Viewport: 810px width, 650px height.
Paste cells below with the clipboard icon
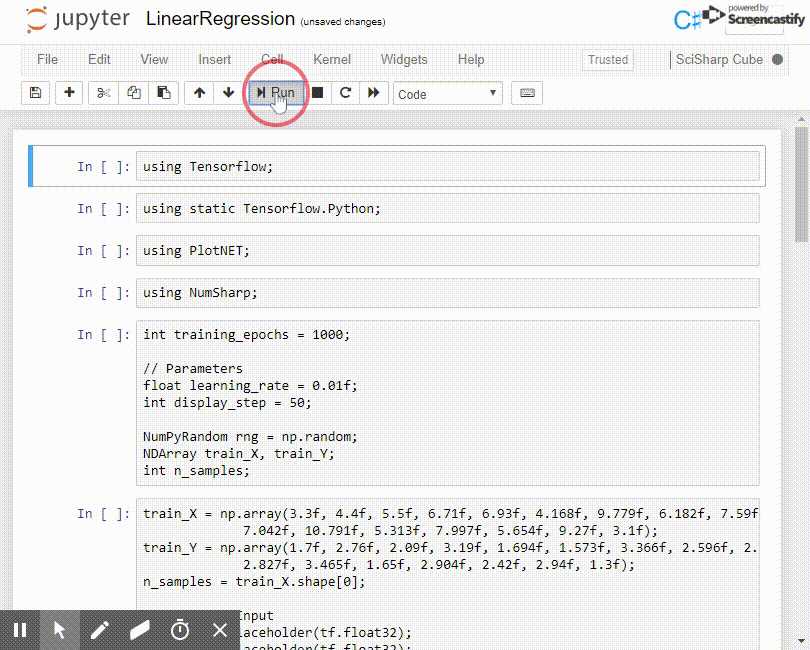(164, 93)
